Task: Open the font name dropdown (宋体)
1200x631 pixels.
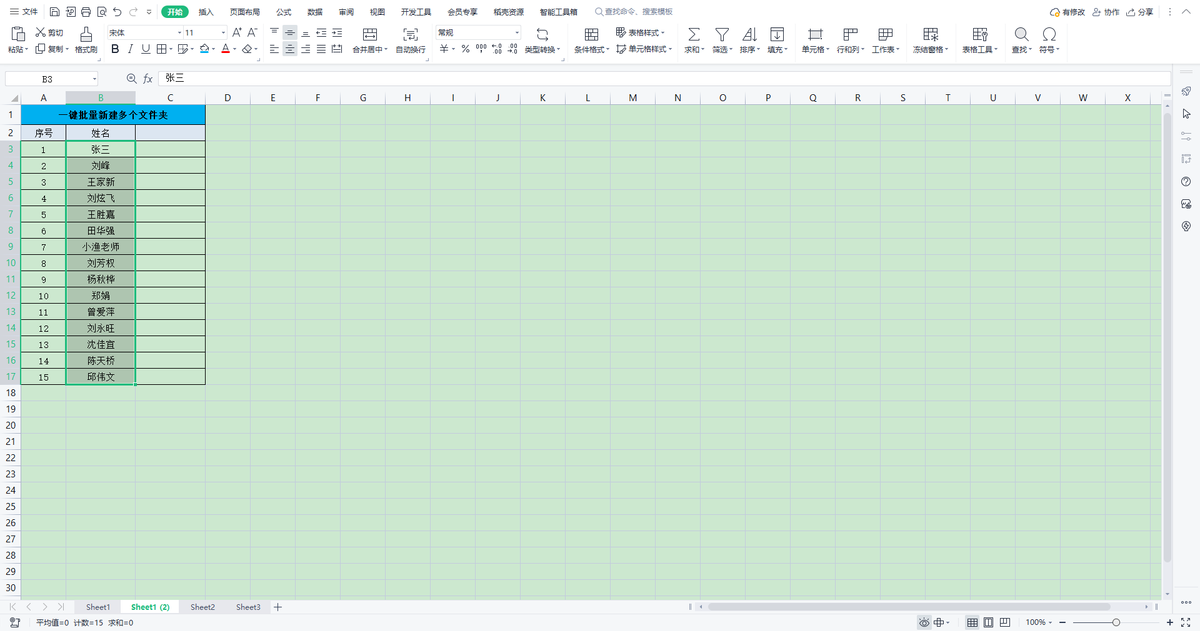Action: [x=143, y=33]
